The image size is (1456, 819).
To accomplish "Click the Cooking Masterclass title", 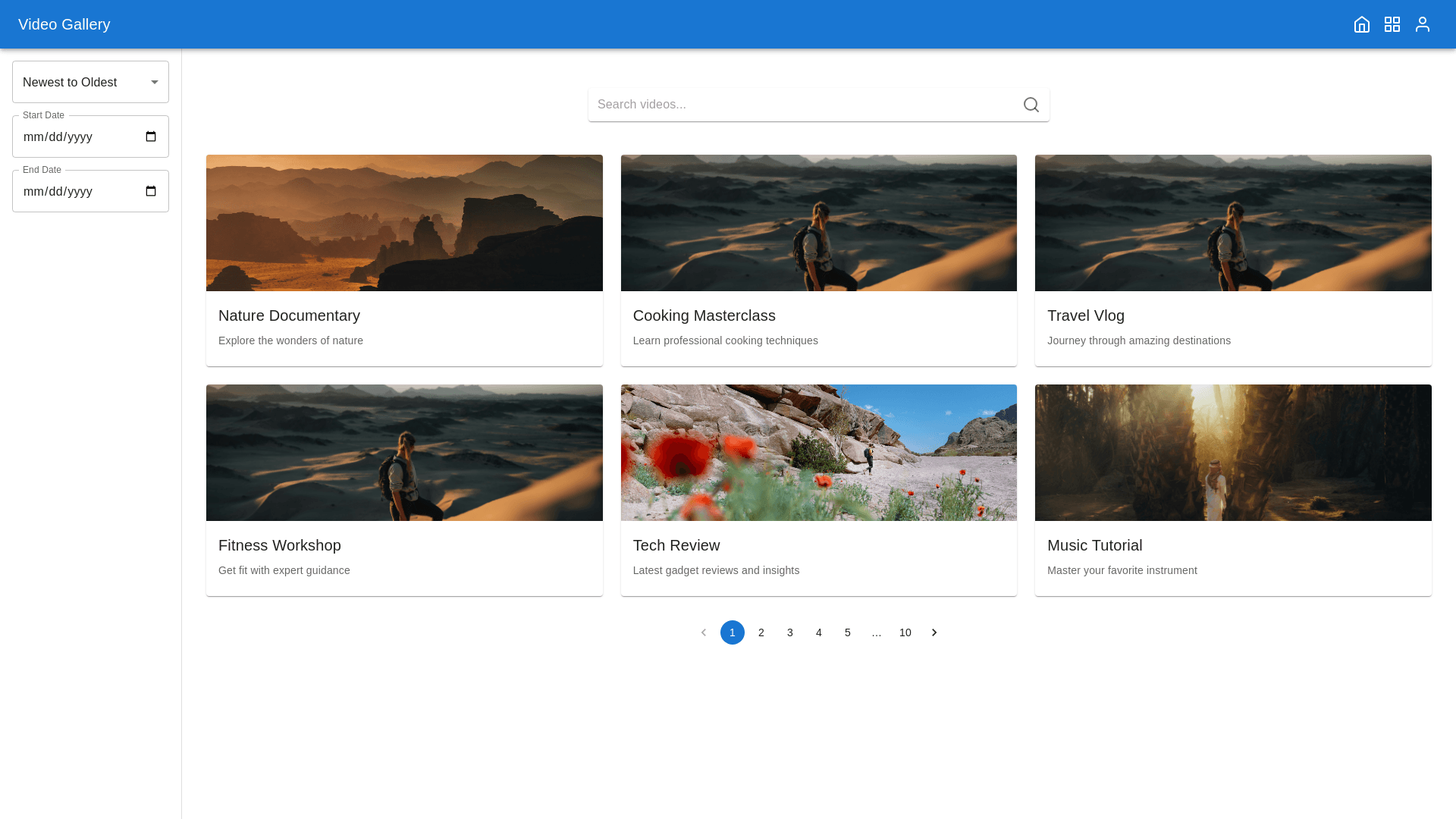I will [704, 315].
